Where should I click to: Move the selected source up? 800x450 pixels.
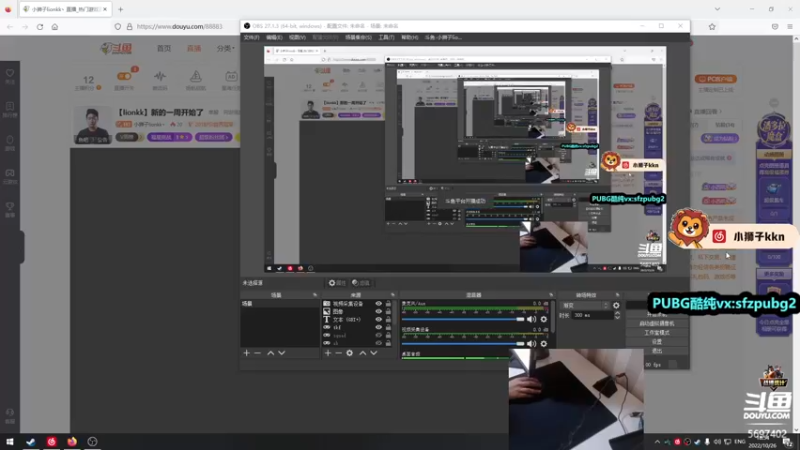coord(363,353)
